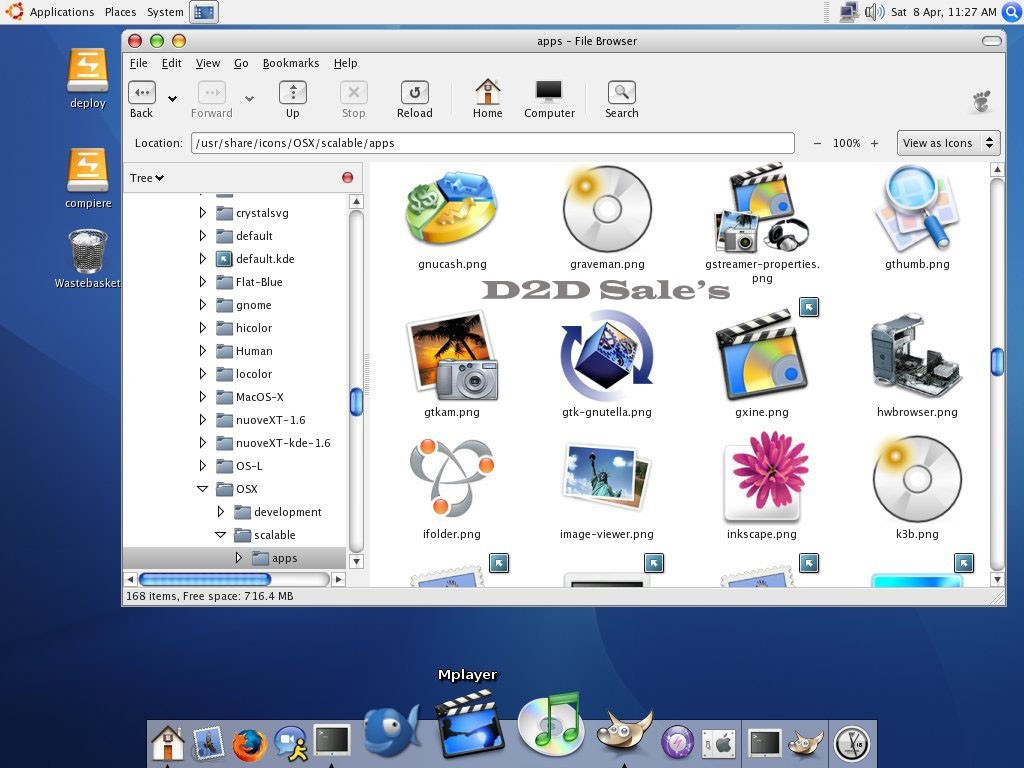Open the View as Icons dropdown
This screenshot has width=1024, height=768.
(946, 142)
